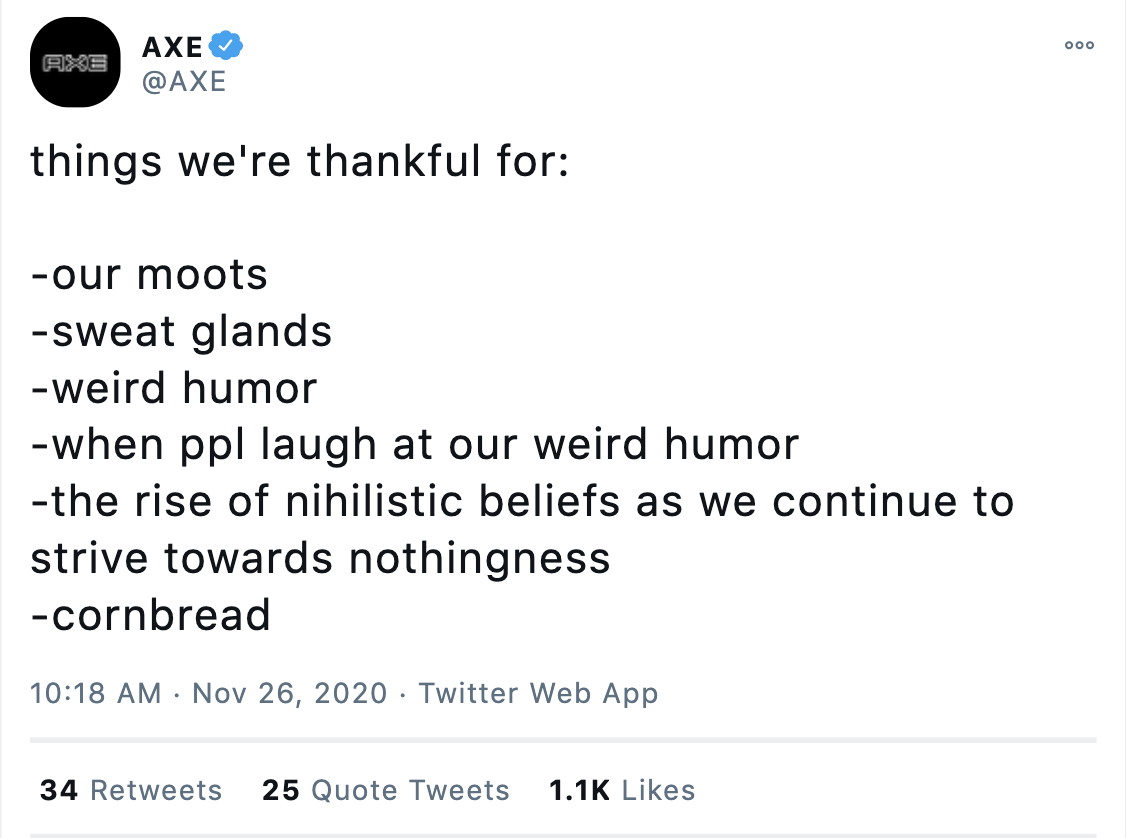Click the AXE display name
Viewport: 1126px width, 838px height.
tap(172, 47)
